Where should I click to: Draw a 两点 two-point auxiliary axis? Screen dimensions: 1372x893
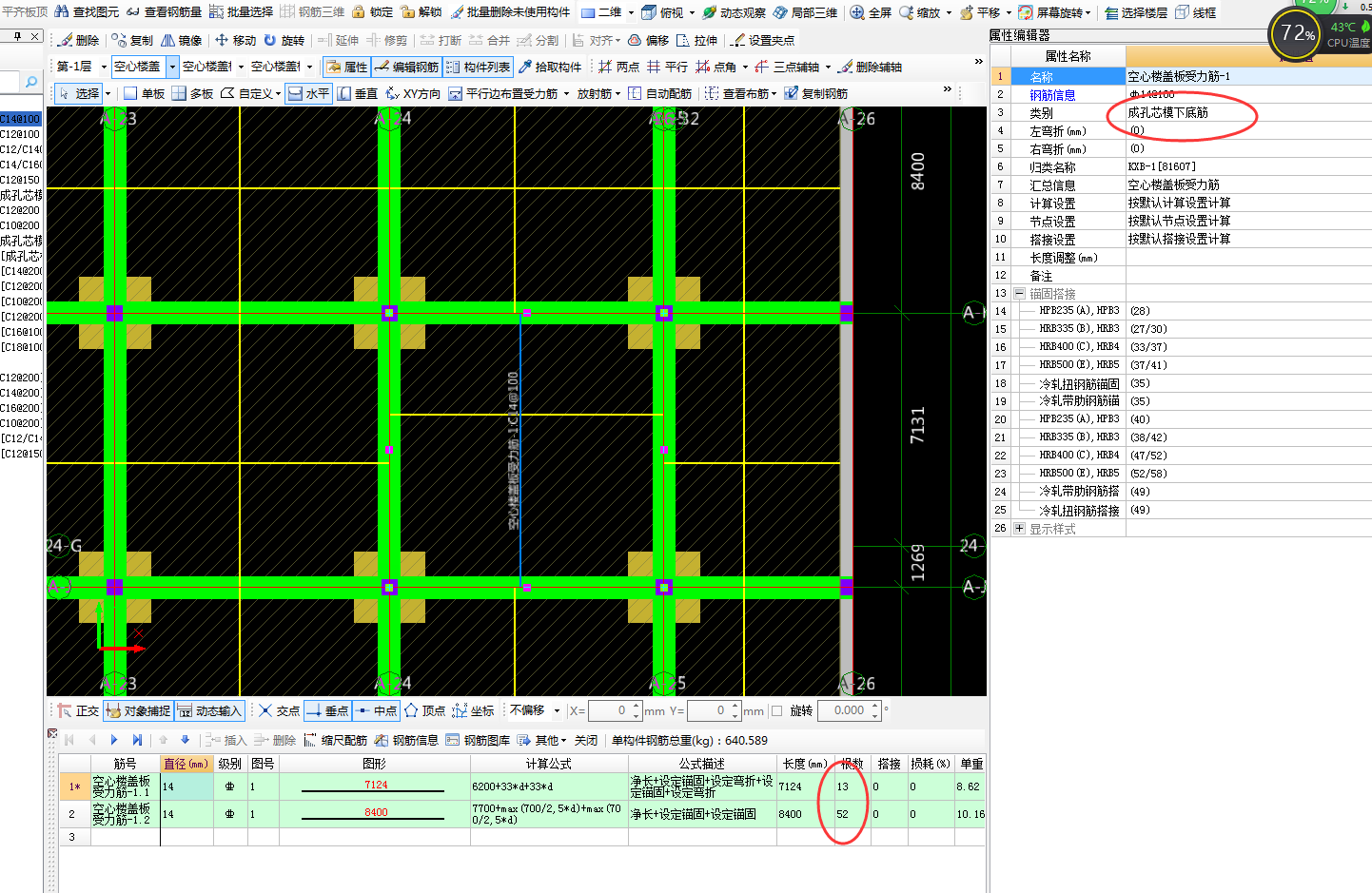pos(618,67)
